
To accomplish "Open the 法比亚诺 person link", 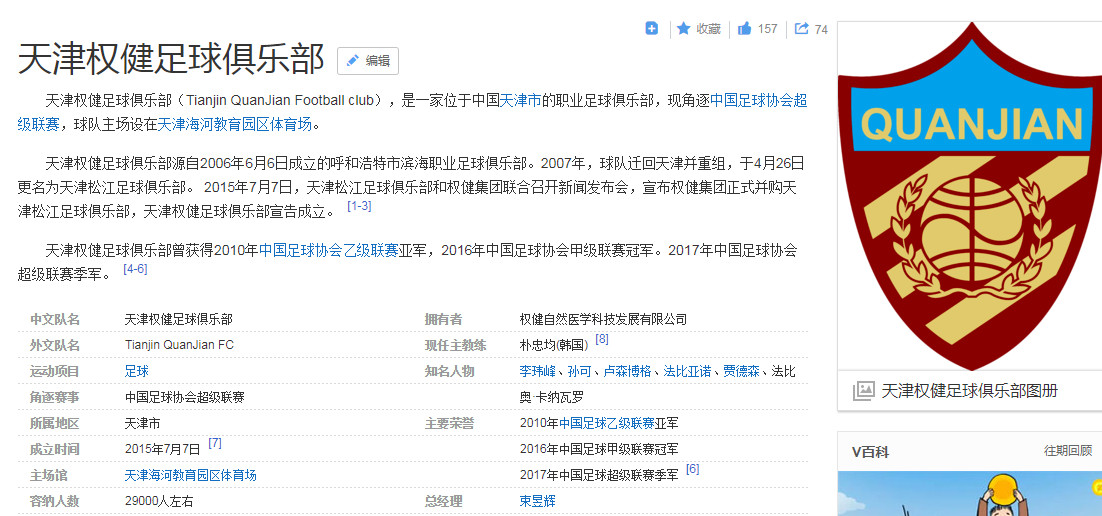I will point(687,371).
